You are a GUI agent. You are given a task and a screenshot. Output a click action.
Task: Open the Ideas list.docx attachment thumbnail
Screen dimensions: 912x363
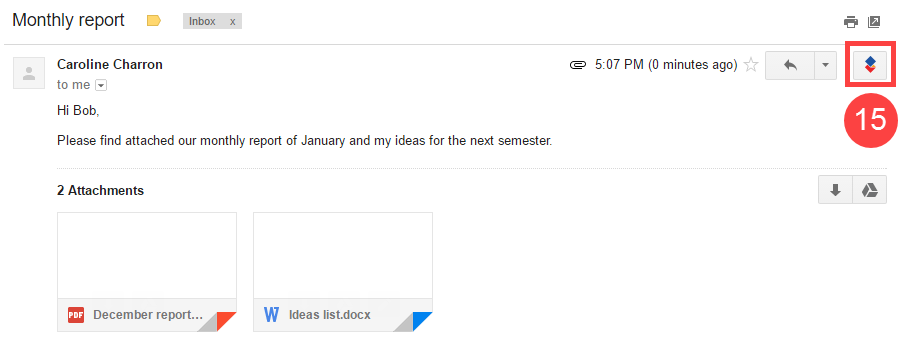[x=343, y=272]
